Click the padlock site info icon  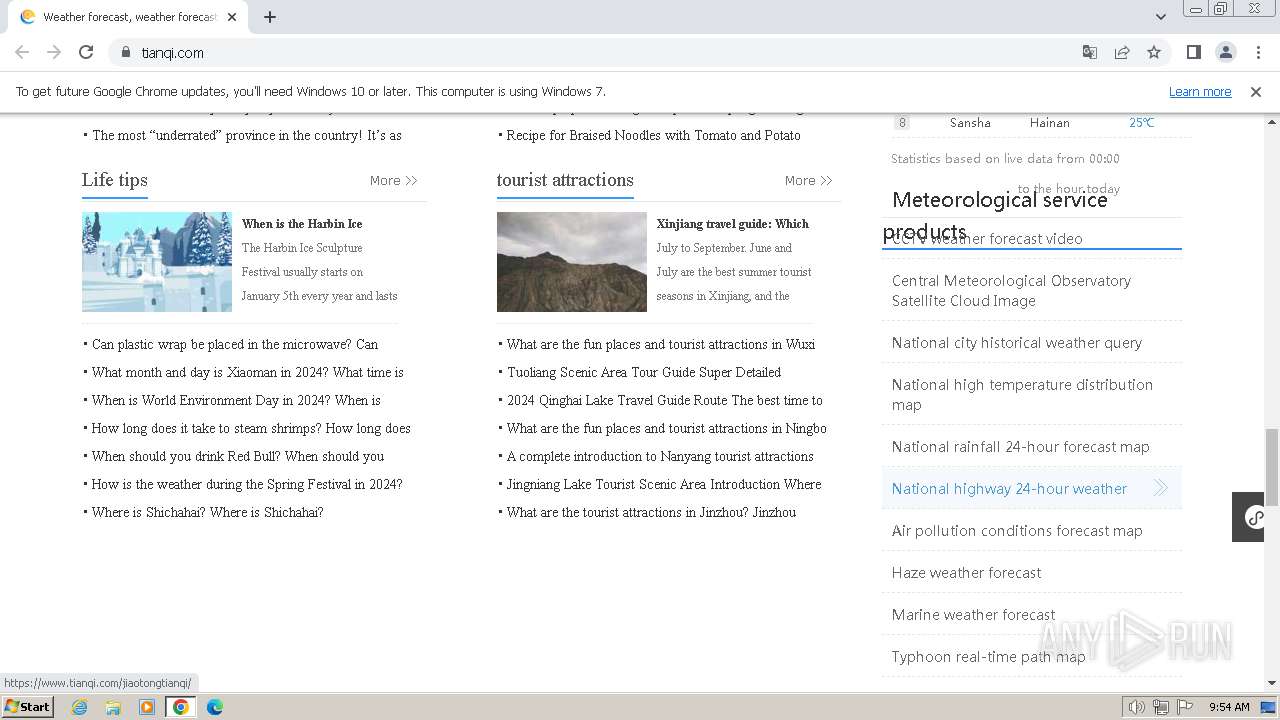(x=125, y=52)
